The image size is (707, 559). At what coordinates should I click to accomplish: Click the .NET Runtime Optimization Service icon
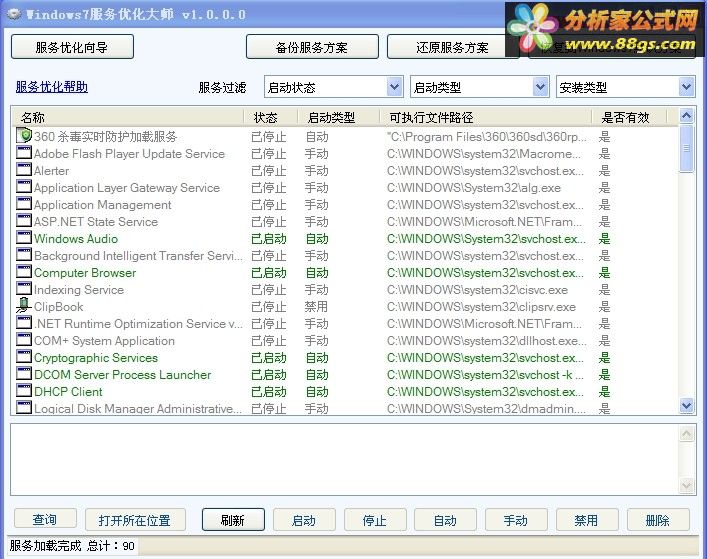(x=24, y=322)
